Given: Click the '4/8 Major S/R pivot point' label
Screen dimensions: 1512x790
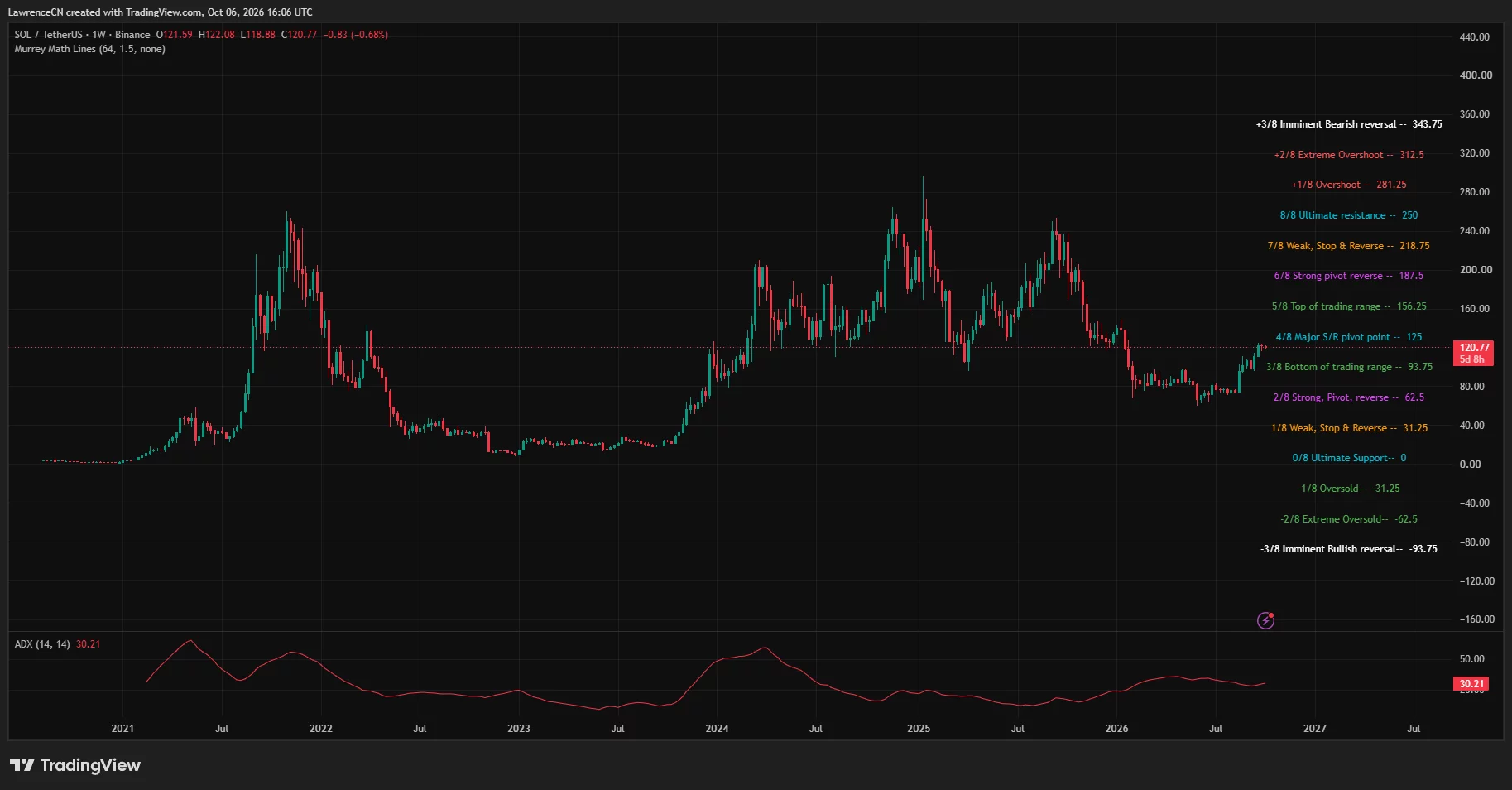Looking at the screenshot, I should pos(1349,337).
